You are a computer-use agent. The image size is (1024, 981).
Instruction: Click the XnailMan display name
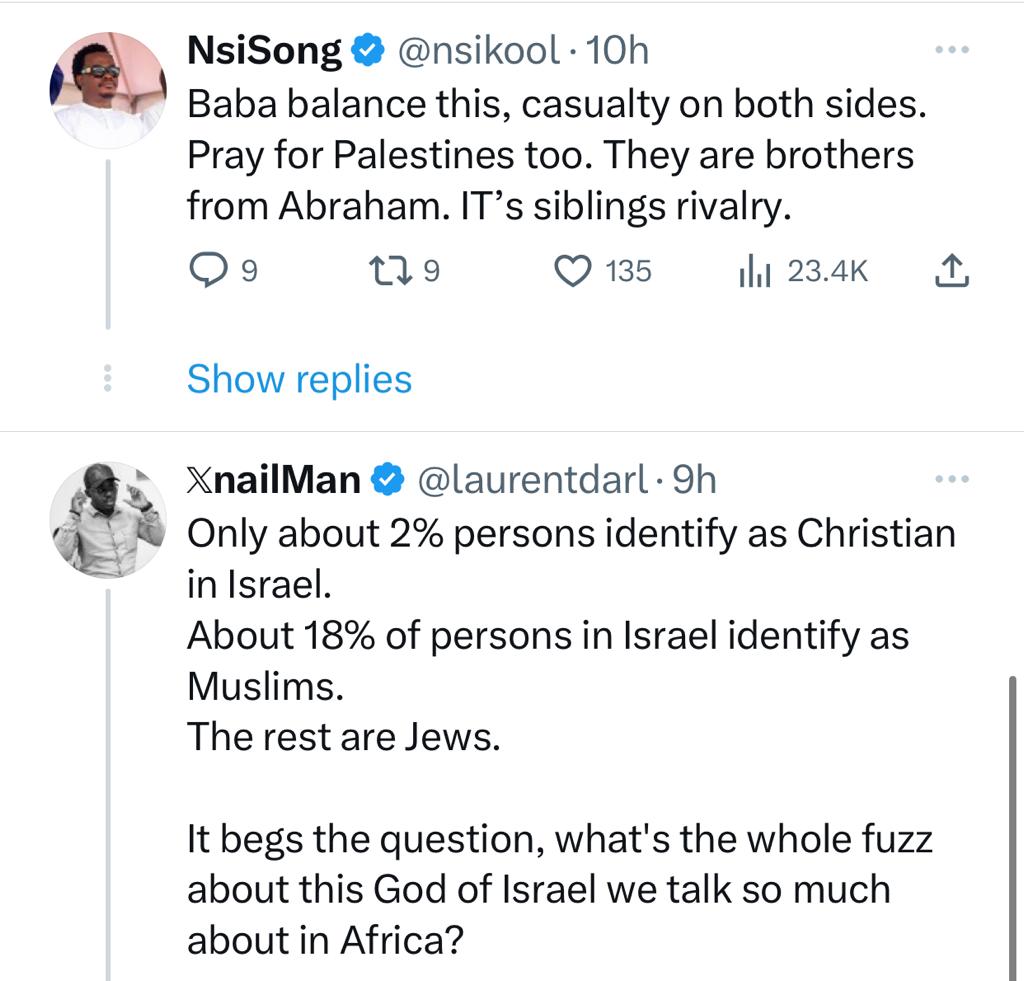pyautogui.click(x=274, y=481)
